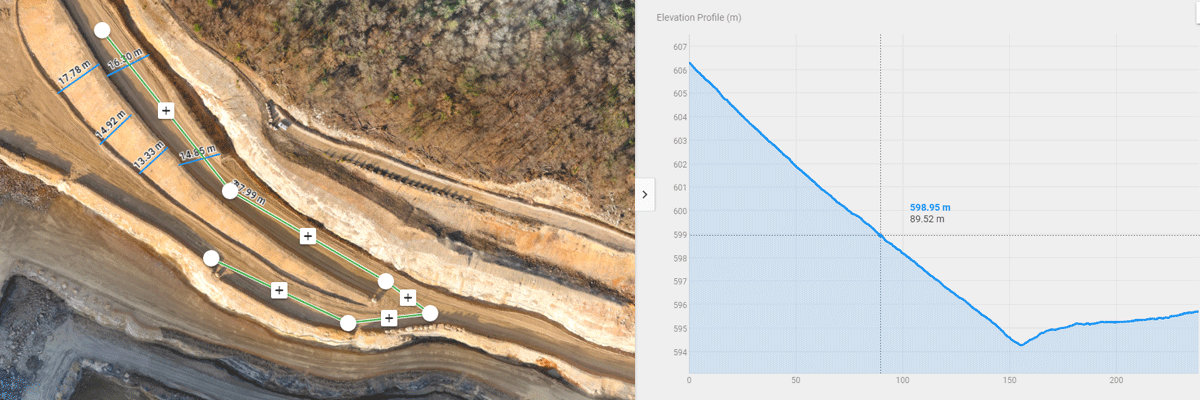Click the plus icon nearest the rightmost vertex
The width and height of the screenshot is (1200, 400).
click(408, 297)
